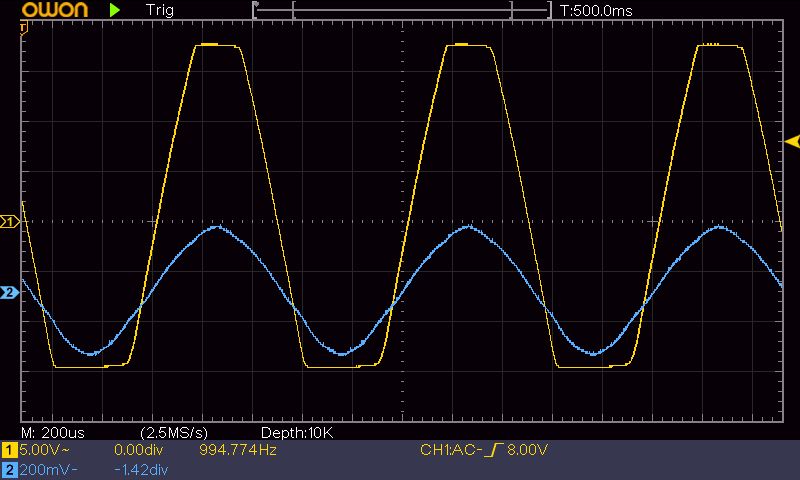
Task: Click the yellow channel 1 badge
Action: coord(9,450)
